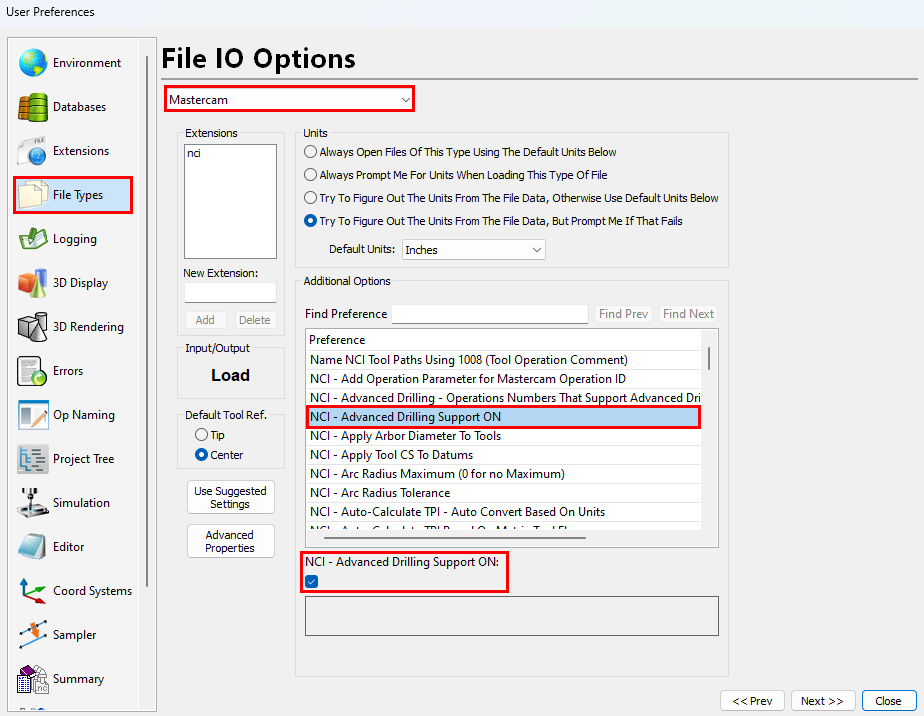Click the Find Next button
This screenshot has height=716, width=924.
tap(688, 314)
